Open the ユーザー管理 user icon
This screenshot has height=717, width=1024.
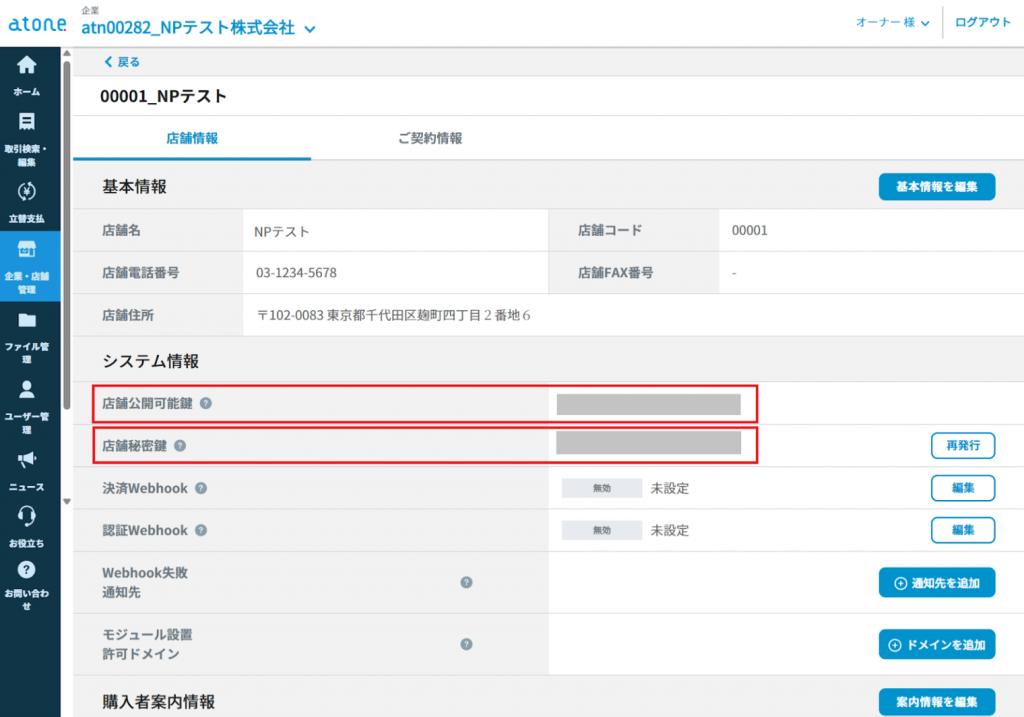[x=27, y=389]
